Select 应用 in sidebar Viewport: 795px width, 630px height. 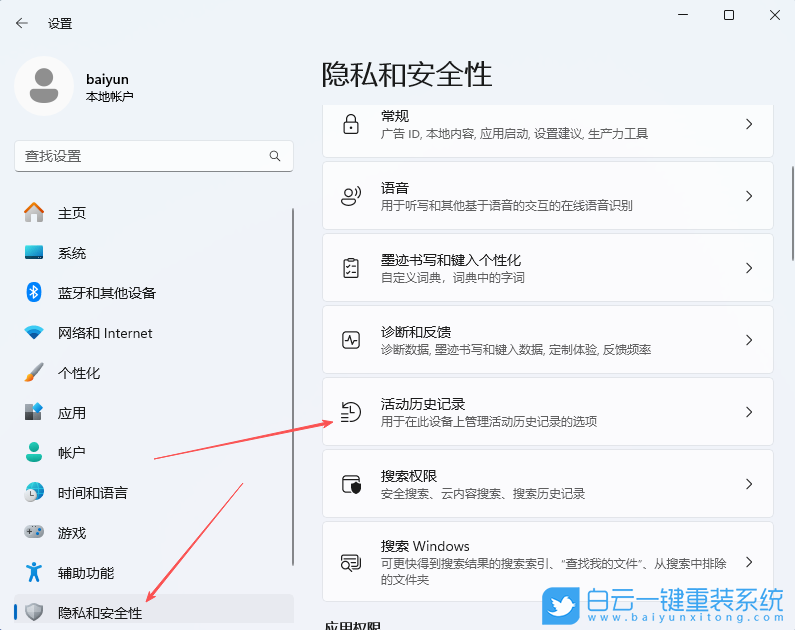[x=154, y=413]
